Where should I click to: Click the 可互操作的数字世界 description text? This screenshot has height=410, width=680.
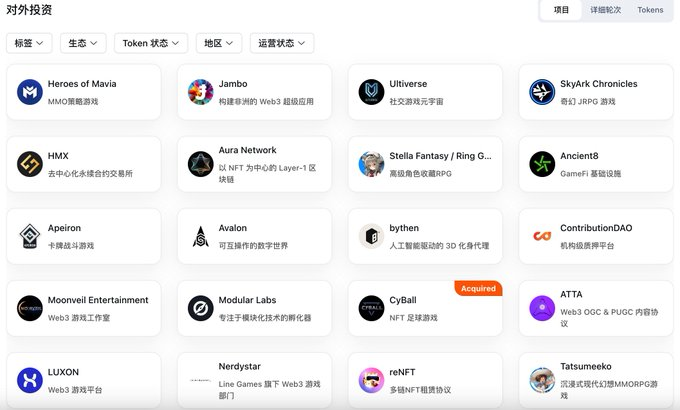click(253, 246)
